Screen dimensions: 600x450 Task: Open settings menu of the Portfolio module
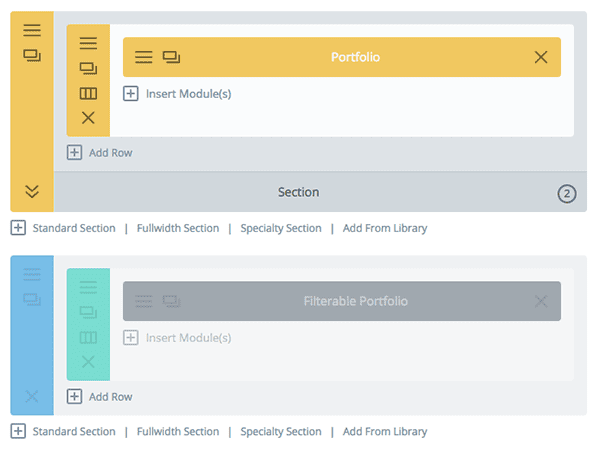pyautogui.click(x=144, y=57)
